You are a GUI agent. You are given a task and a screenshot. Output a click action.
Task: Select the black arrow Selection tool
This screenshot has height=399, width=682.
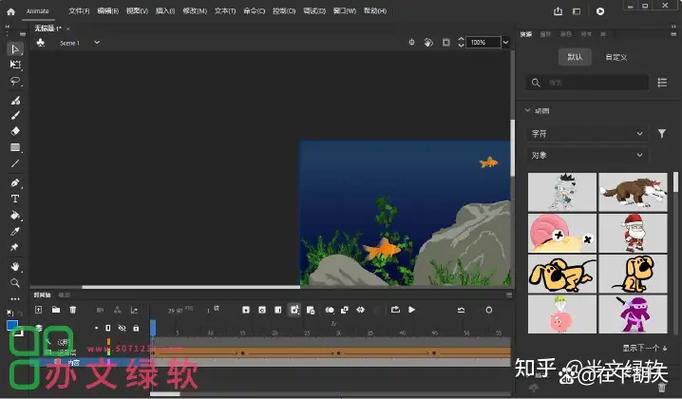15,48
